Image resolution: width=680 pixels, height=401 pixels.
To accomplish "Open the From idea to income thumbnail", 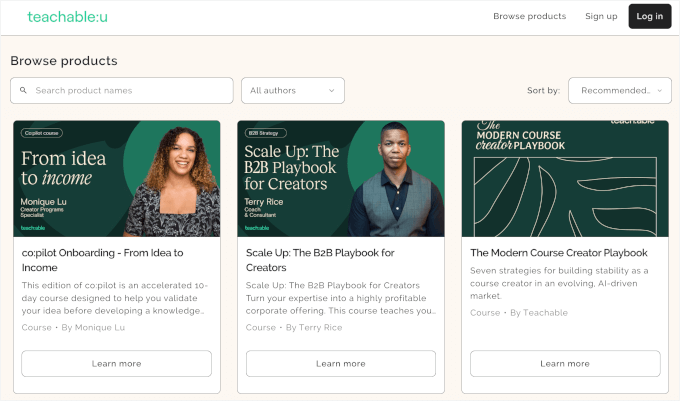I will tap(116, 178).
